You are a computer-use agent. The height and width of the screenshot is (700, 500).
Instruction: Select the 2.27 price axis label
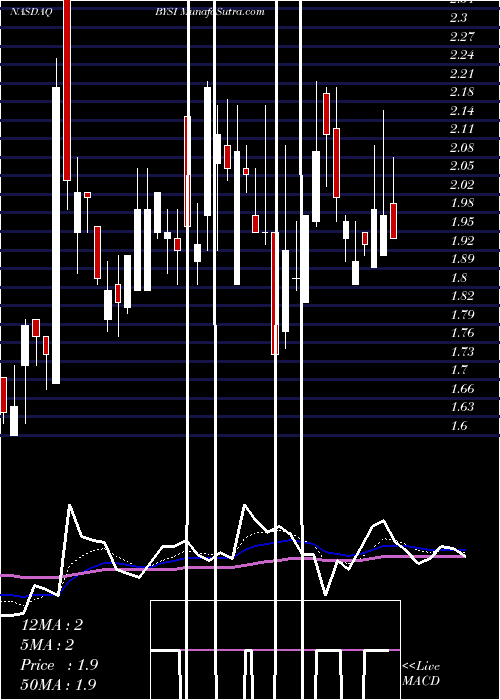click(462, 36)
